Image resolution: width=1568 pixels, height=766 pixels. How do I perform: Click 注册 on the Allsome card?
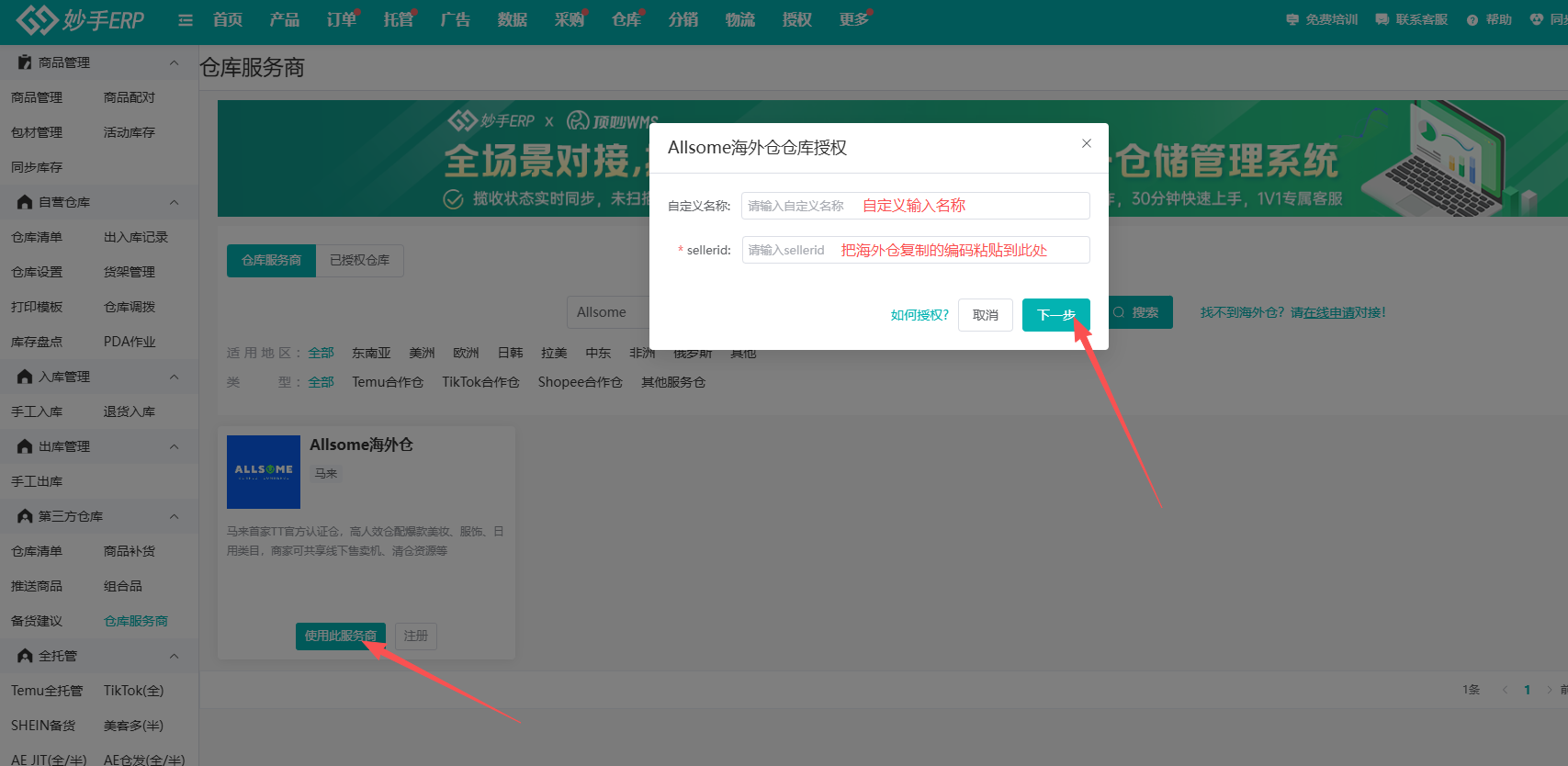[x=416, y=636]
